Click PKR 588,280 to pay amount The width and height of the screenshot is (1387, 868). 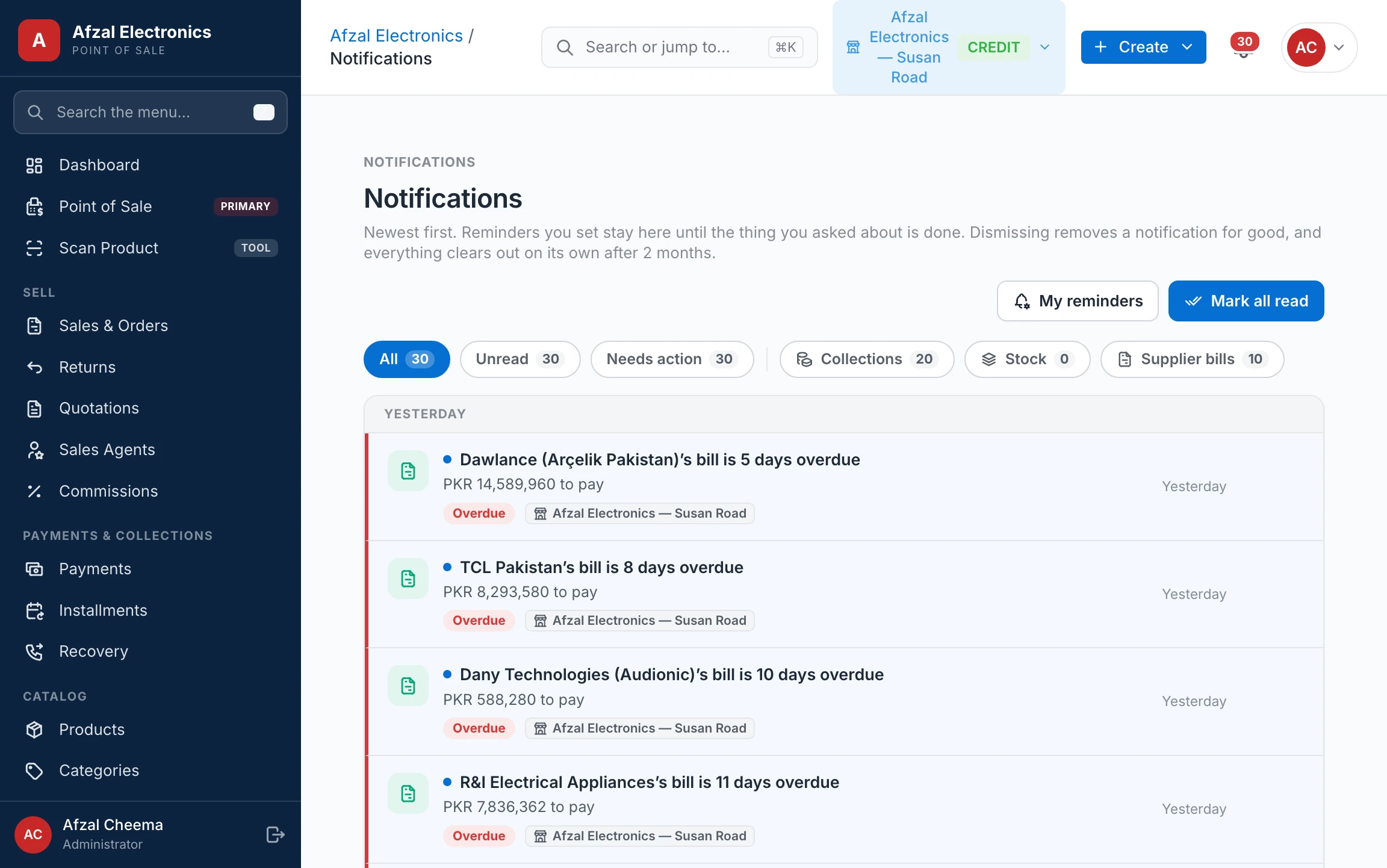point(514,700)
